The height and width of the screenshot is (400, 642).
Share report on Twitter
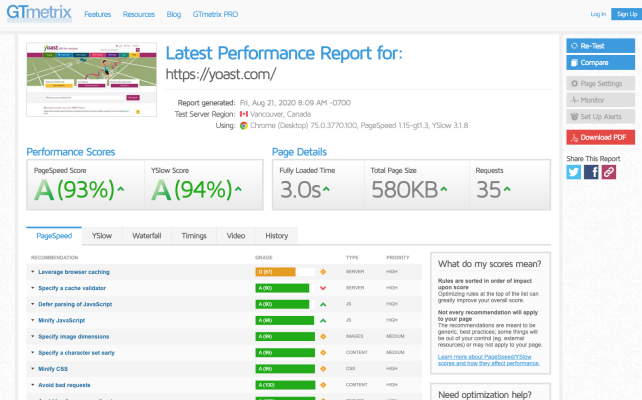574,172
